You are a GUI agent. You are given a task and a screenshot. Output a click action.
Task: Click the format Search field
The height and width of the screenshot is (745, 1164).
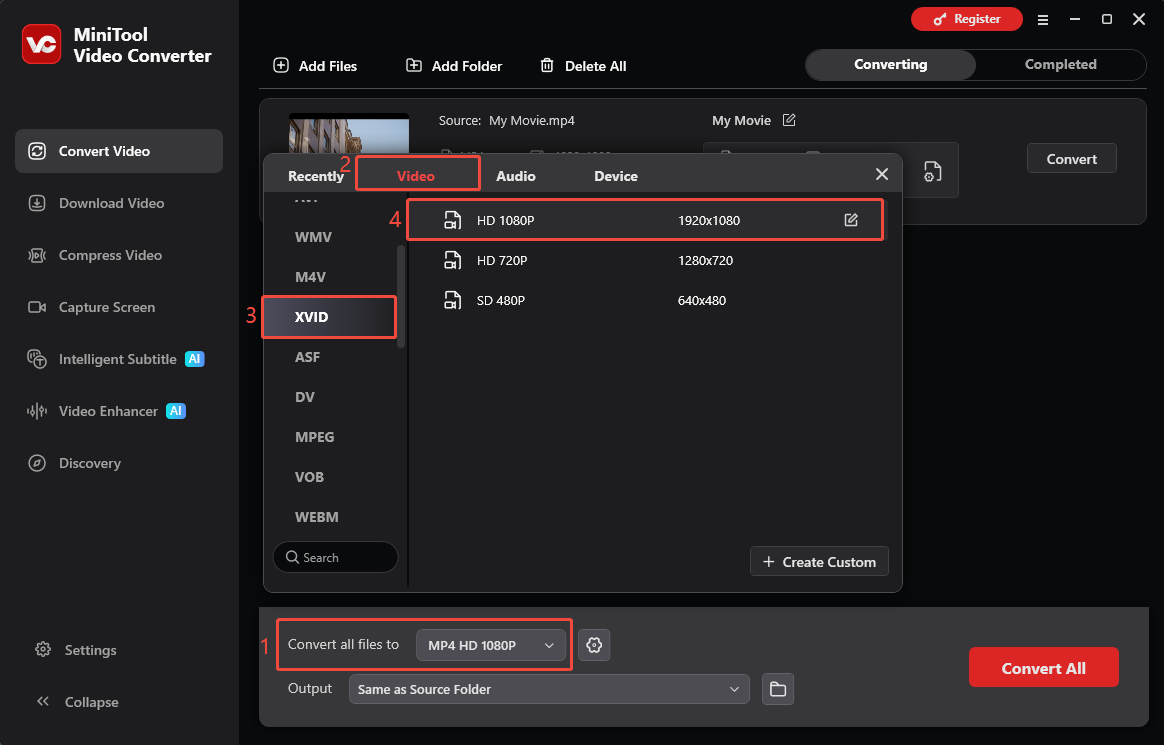tap(336, 557)
